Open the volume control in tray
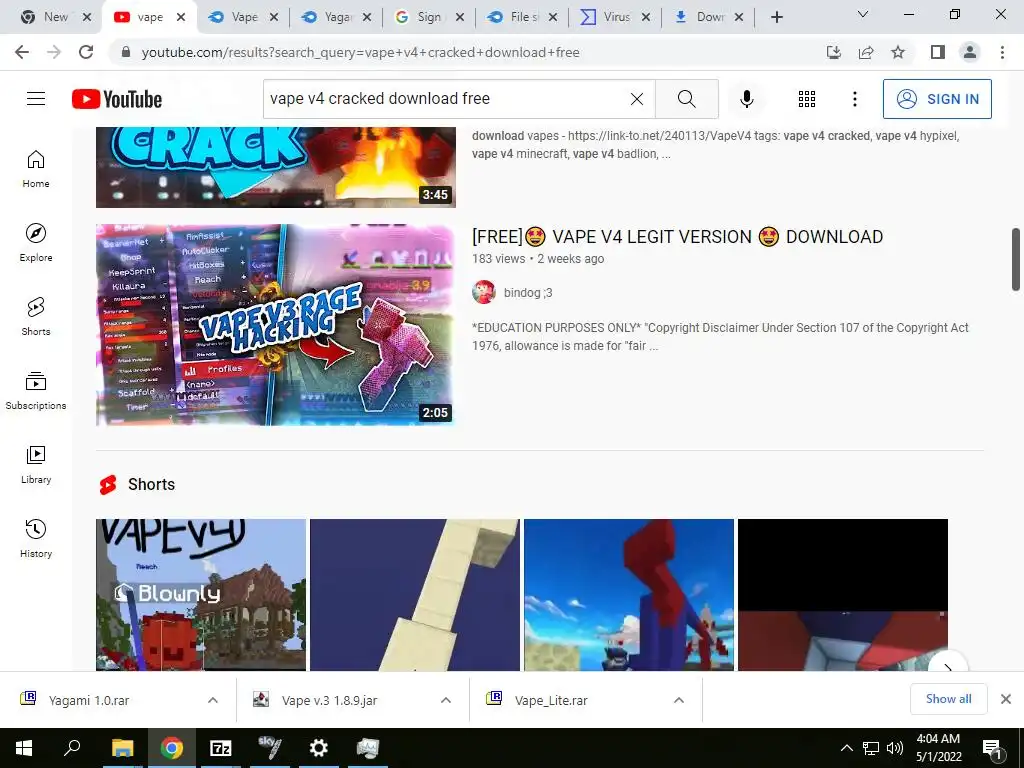The height and width of the screenshot is (768, 1024). (x=895, y=748)
